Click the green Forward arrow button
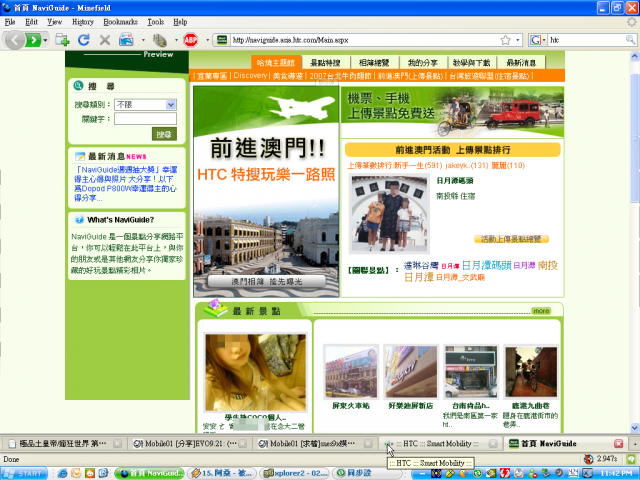 coord(33,40)
